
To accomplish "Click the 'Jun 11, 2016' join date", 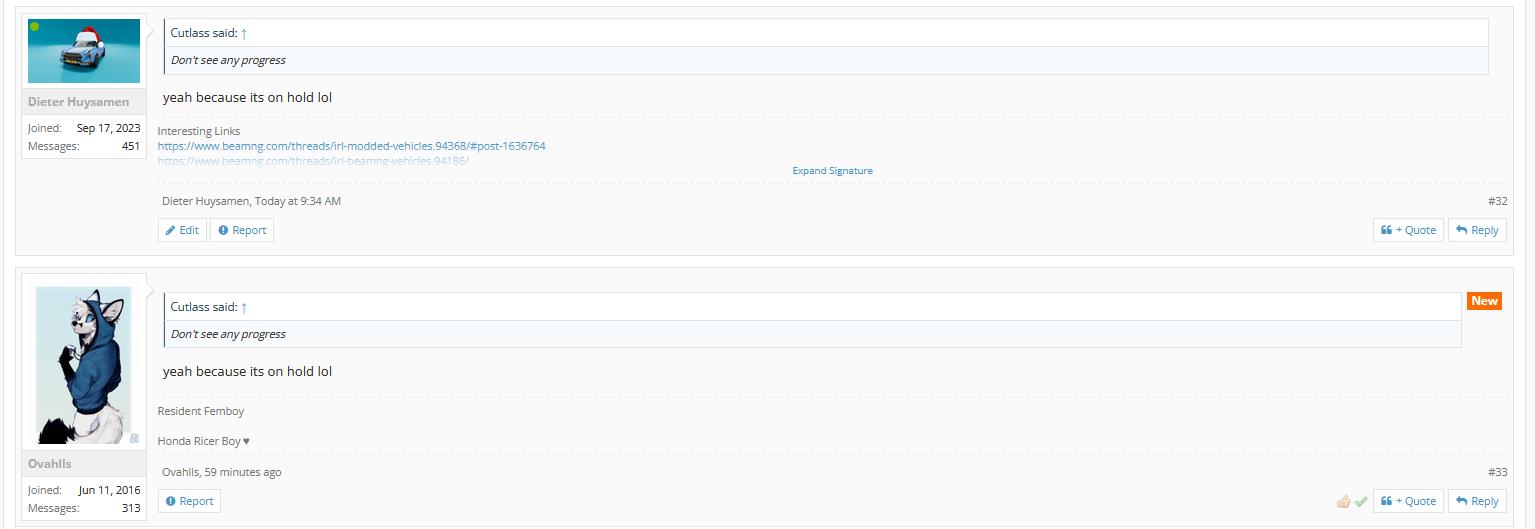I will click(x=110, y=490).
